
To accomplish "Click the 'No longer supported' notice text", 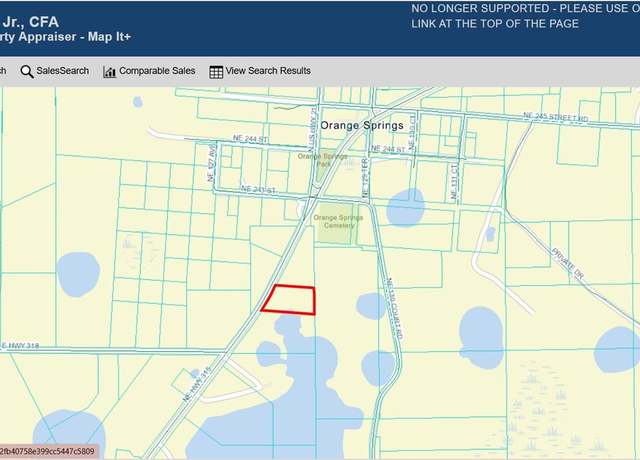I will point(525,16).
